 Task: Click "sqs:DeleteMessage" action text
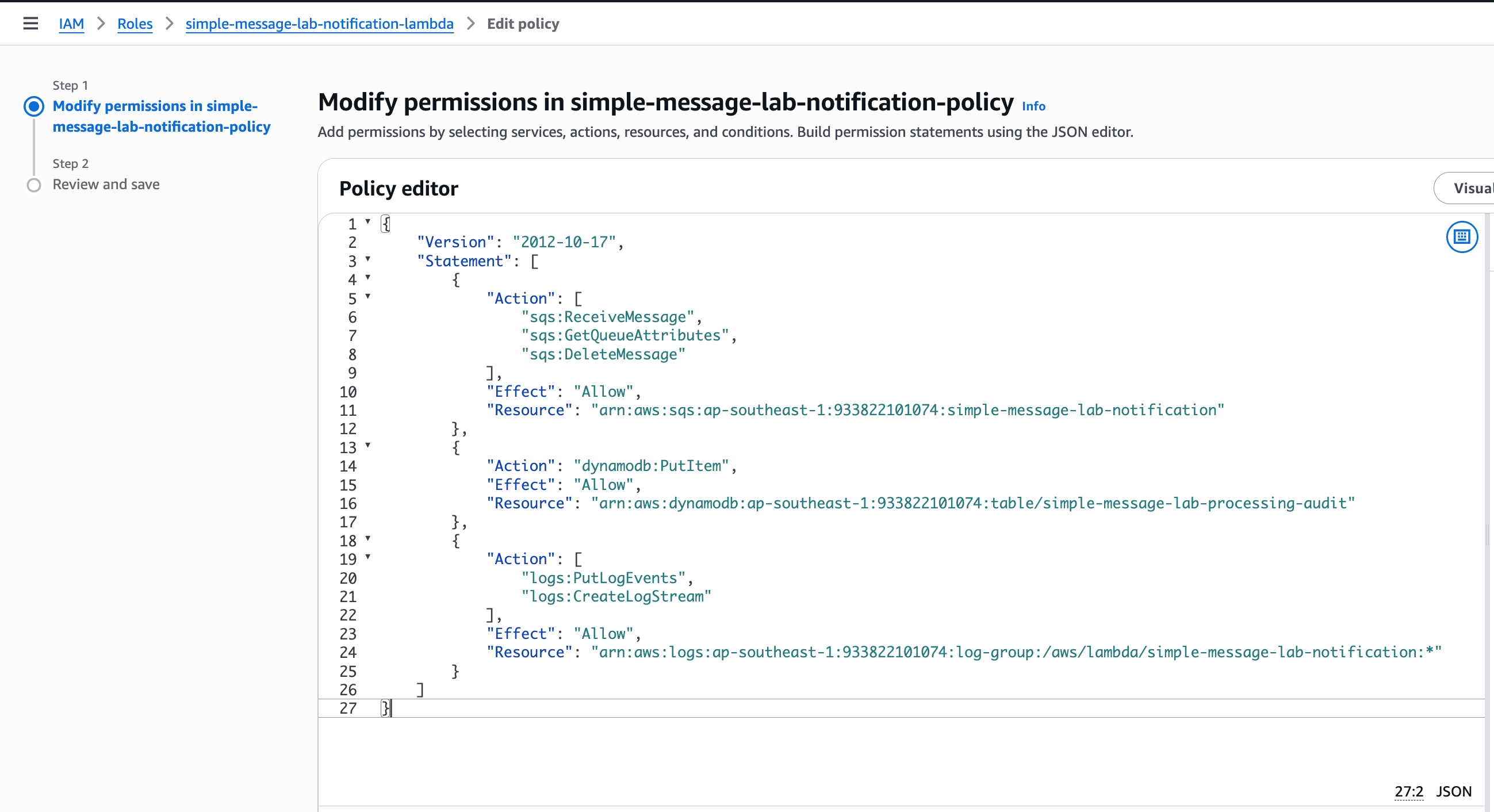tap(603, 354)
